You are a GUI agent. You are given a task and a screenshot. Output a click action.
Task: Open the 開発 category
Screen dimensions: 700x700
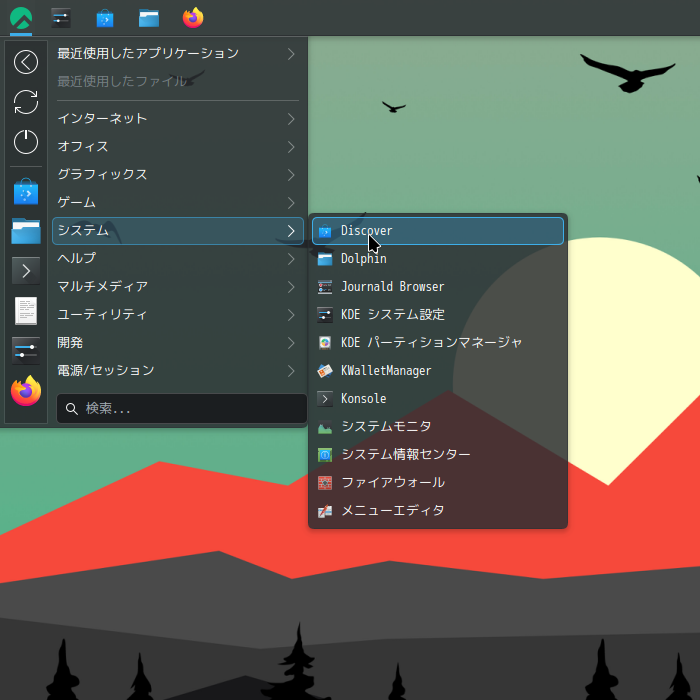[x=178, y=342]
